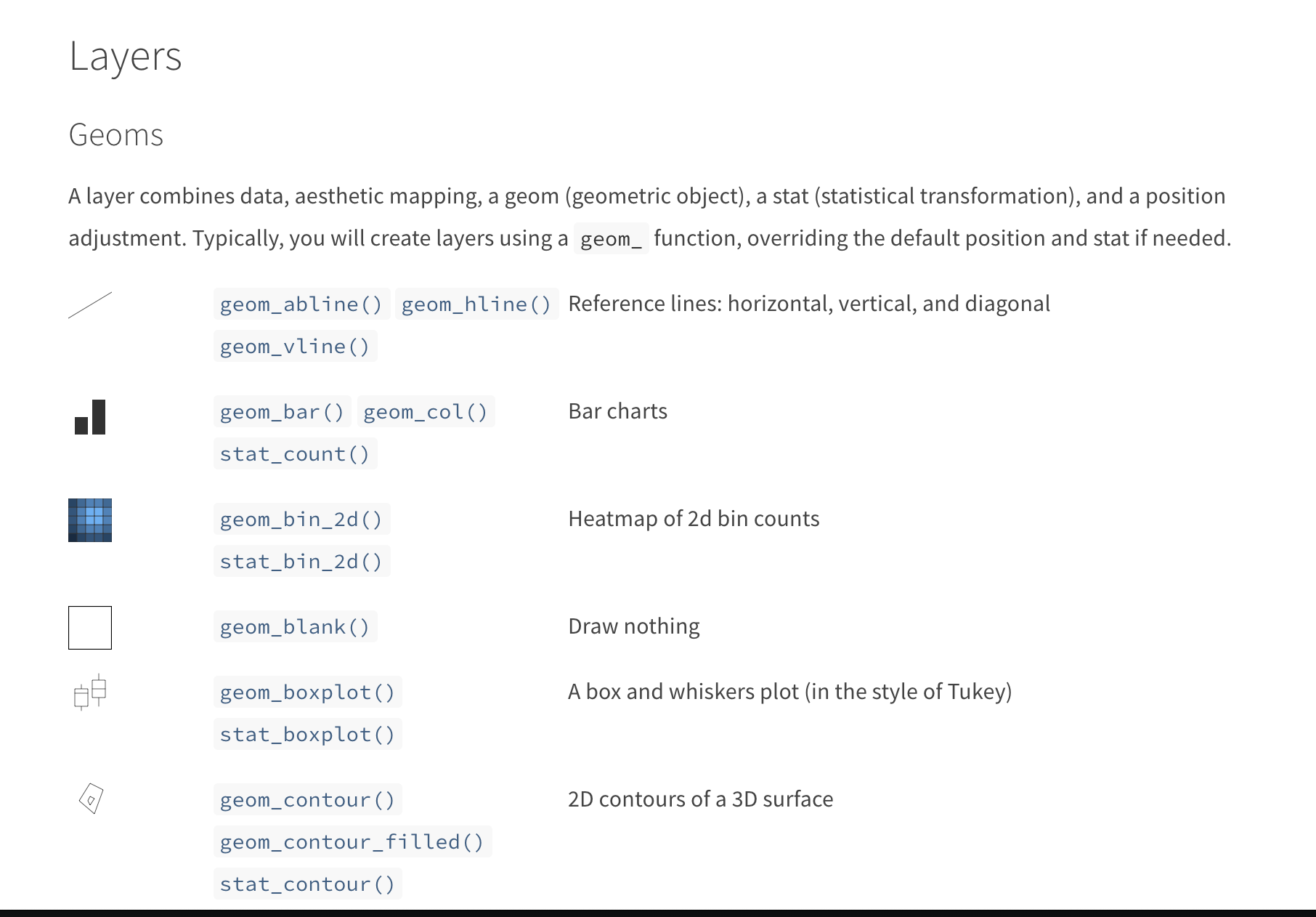This screenshot has height=917, width=1316.
Task: Open the geom_abline() reference link
Action: pyautogui.click(x=301, y=304)
